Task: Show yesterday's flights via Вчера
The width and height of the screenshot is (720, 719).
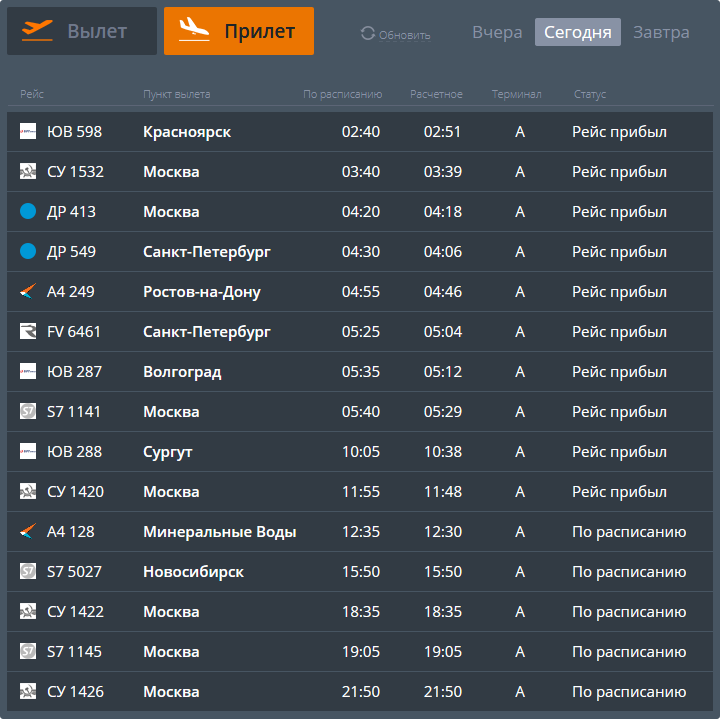Action: point(497,32)
